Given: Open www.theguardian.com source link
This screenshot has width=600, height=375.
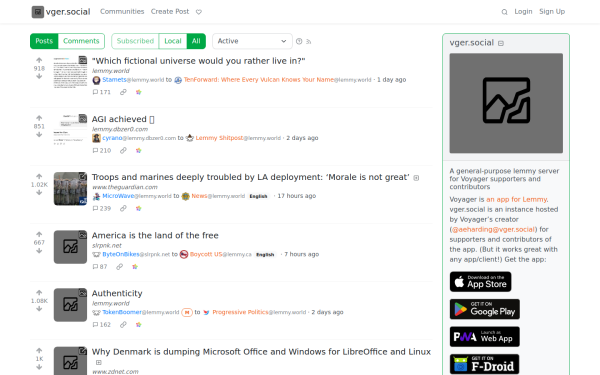Looking at the screenshot, I should [125, 187].
